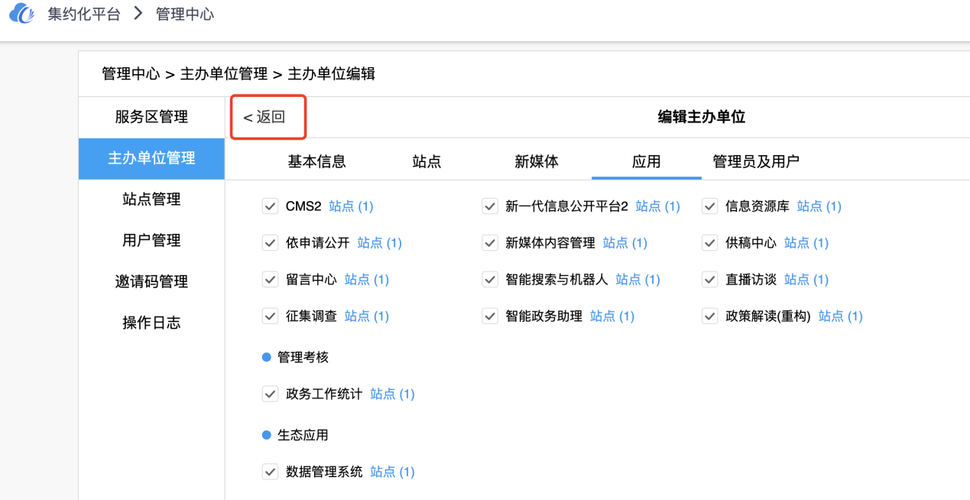Open 站点 (1) link next to 新媒体内容管理

[x=625, y=243]
